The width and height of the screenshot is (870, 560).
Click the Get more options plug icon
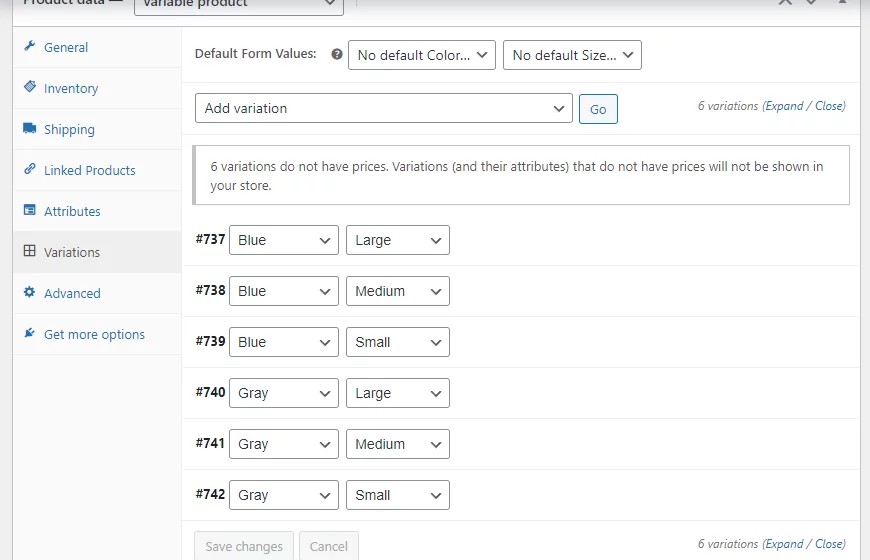click(x=30, y=333)
